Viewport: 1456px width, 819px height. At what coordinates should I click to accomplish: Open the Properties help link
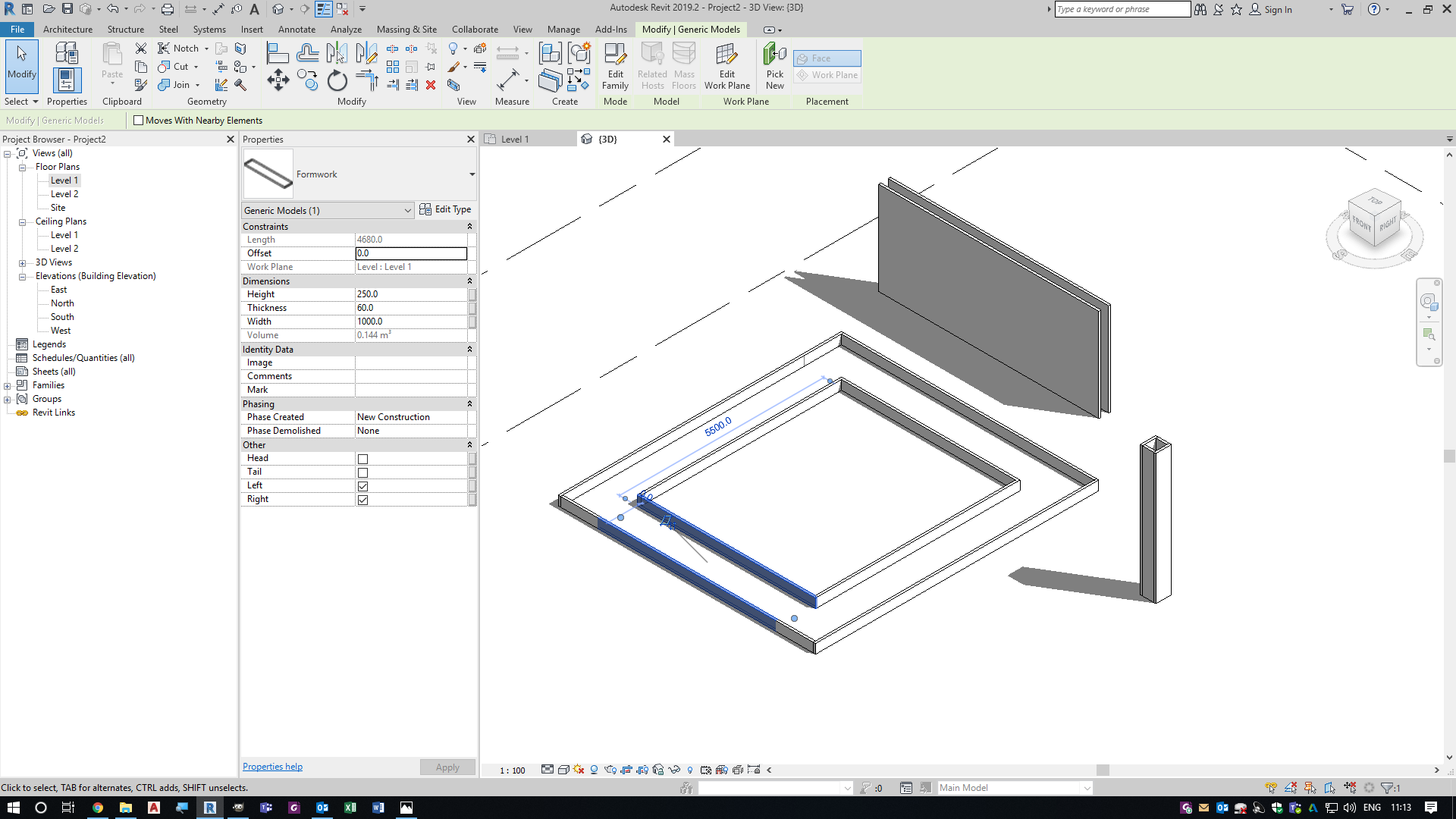[x=272, y=767]
